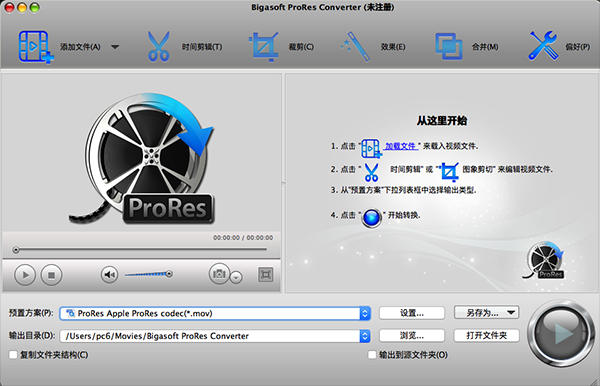600x386 pixels.
Task: Click the 加载文件 link
Action: click(x=401, y=146)
